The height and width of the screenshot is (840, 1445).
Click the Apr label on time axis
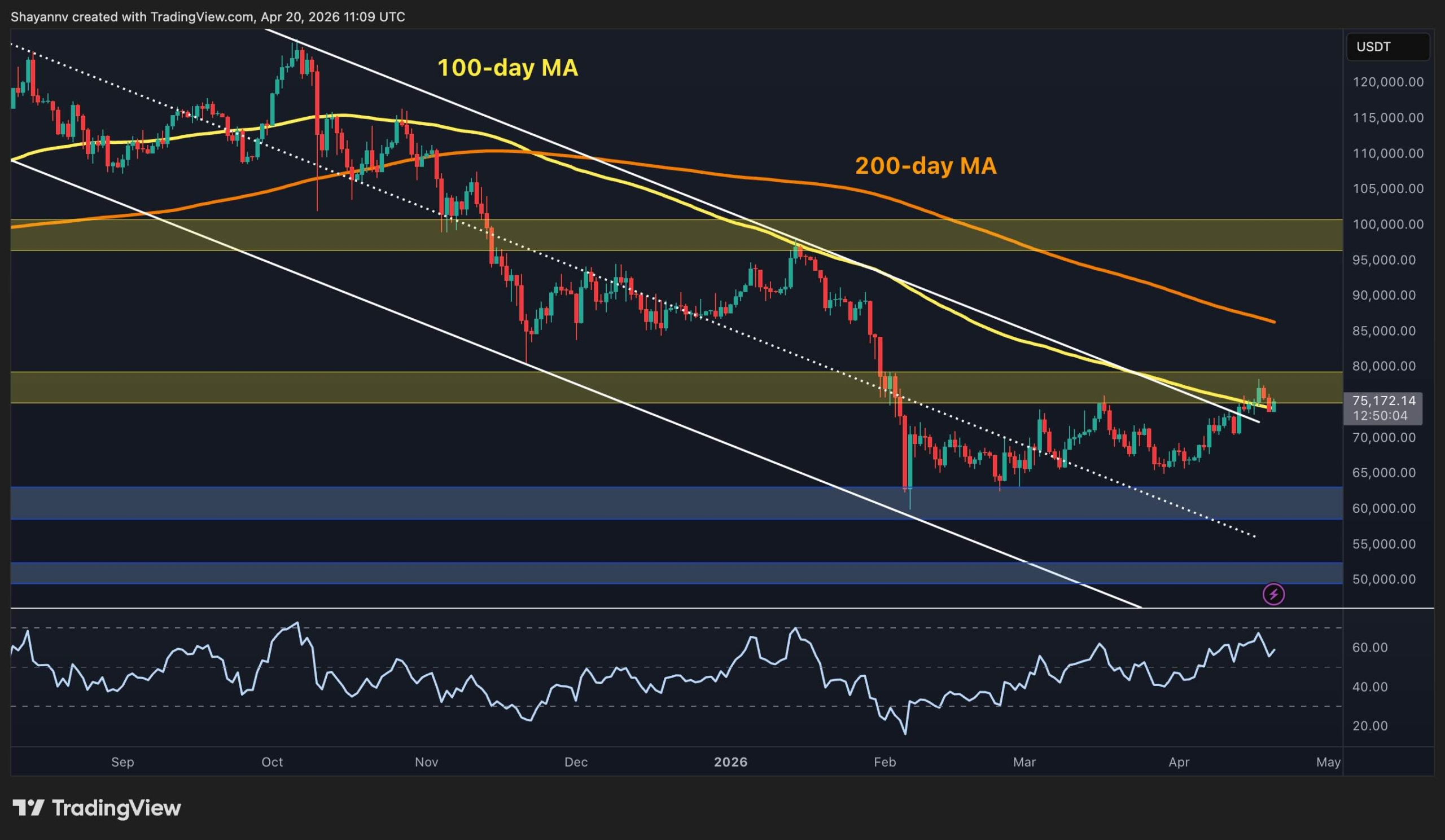pyautogui.click(x=1181, y=763)
